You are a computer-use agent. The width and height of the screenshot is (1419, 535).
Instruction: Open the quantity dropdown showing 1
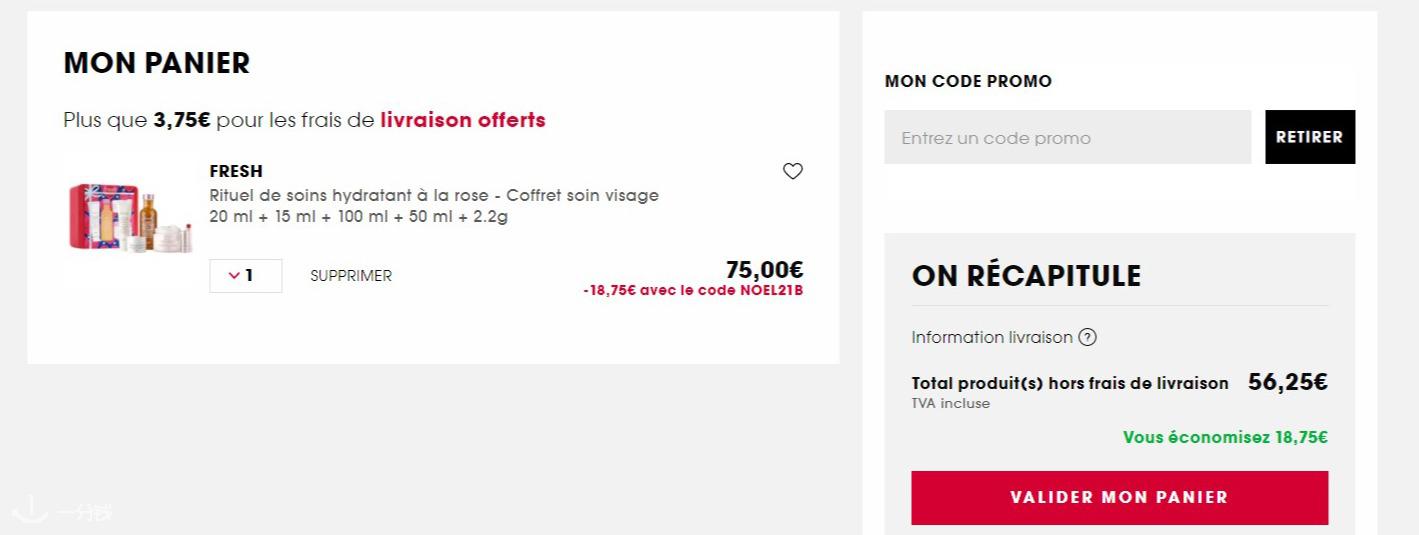[x=245, y=276]
